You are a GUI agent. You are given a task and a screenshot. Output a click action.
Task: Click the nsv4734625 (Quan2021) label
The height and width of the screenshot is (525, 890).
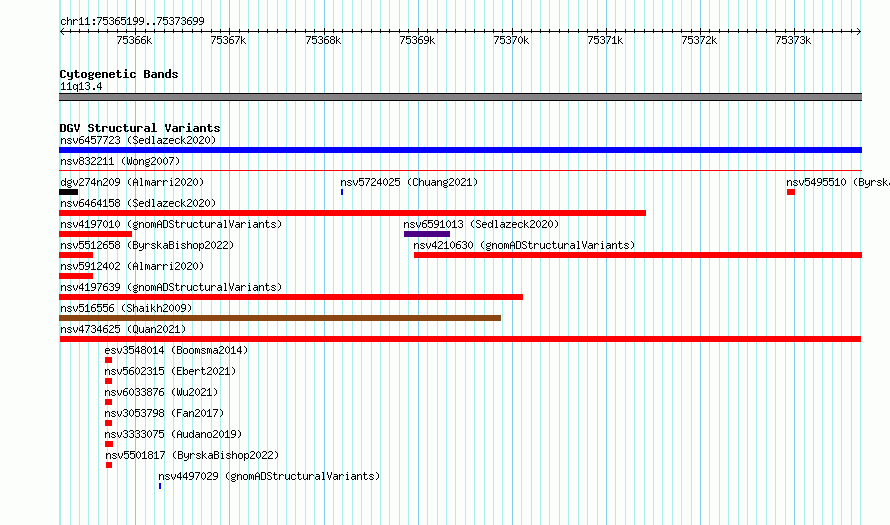[123, 329]
